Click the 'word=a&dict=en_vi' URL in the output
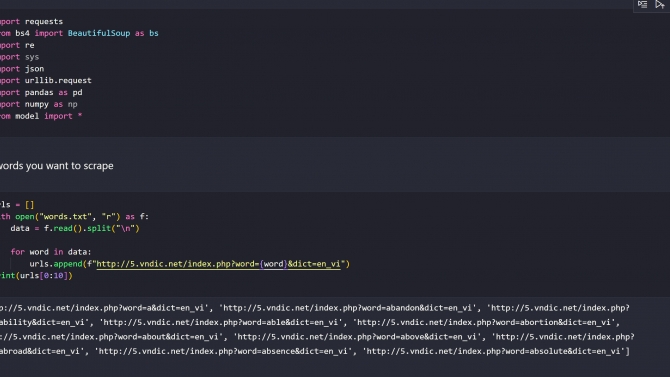 point(104,308)
